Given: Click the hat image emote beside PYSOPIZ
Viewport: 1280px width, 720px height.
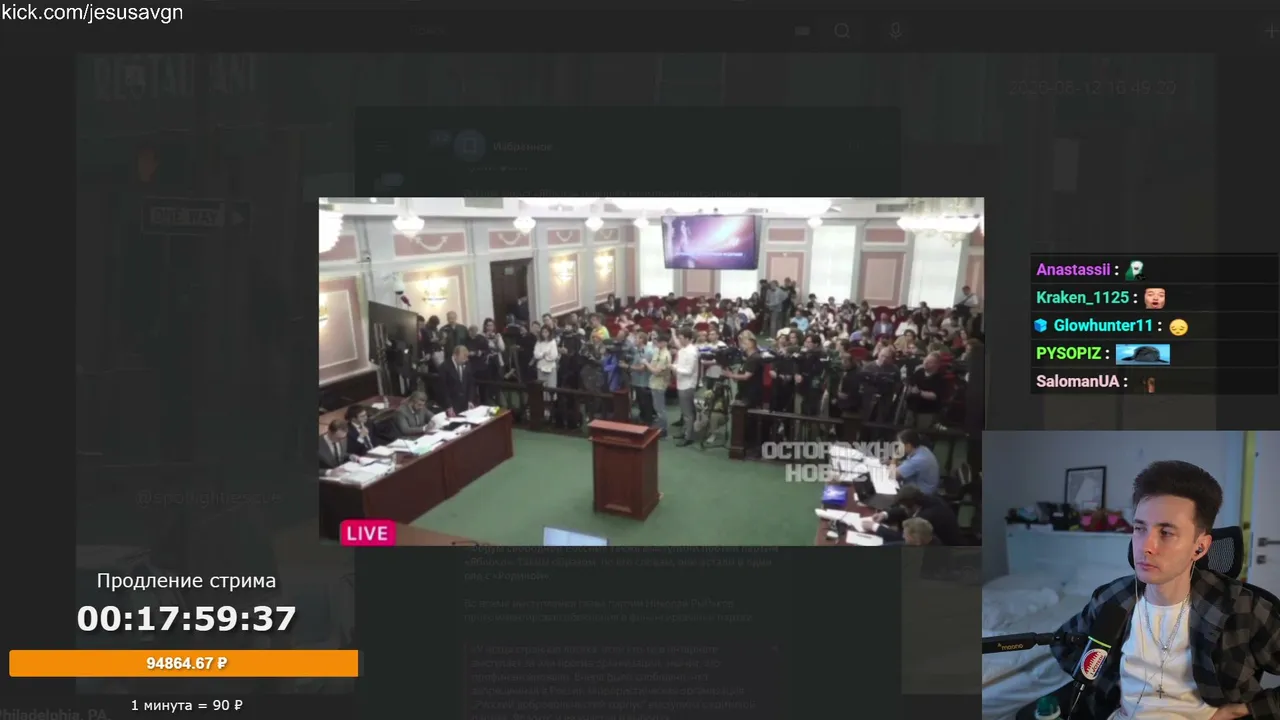Looking at the screenshot, I should click(1142, 354).
